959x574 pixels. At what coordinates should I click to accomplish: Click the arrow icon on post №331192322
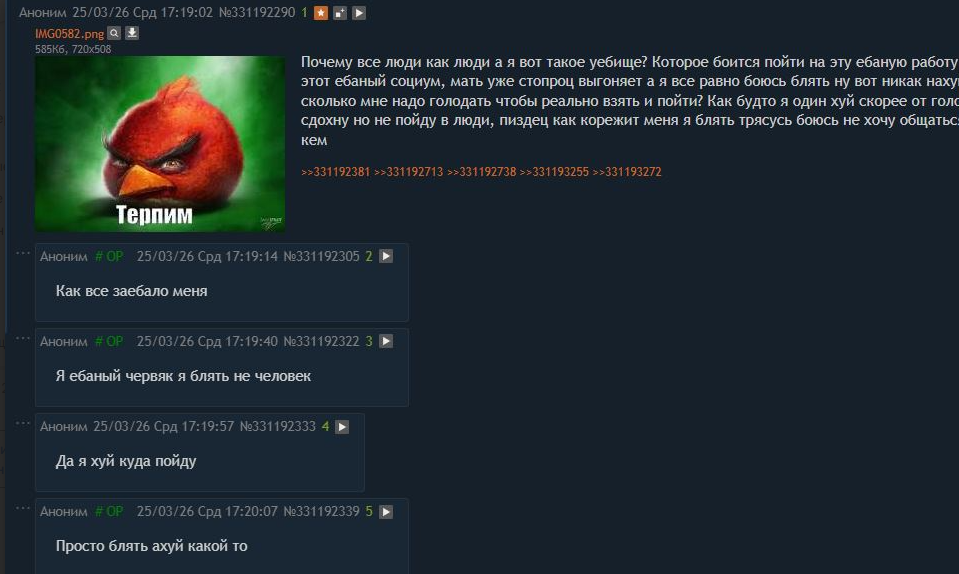tap(386, 341)
